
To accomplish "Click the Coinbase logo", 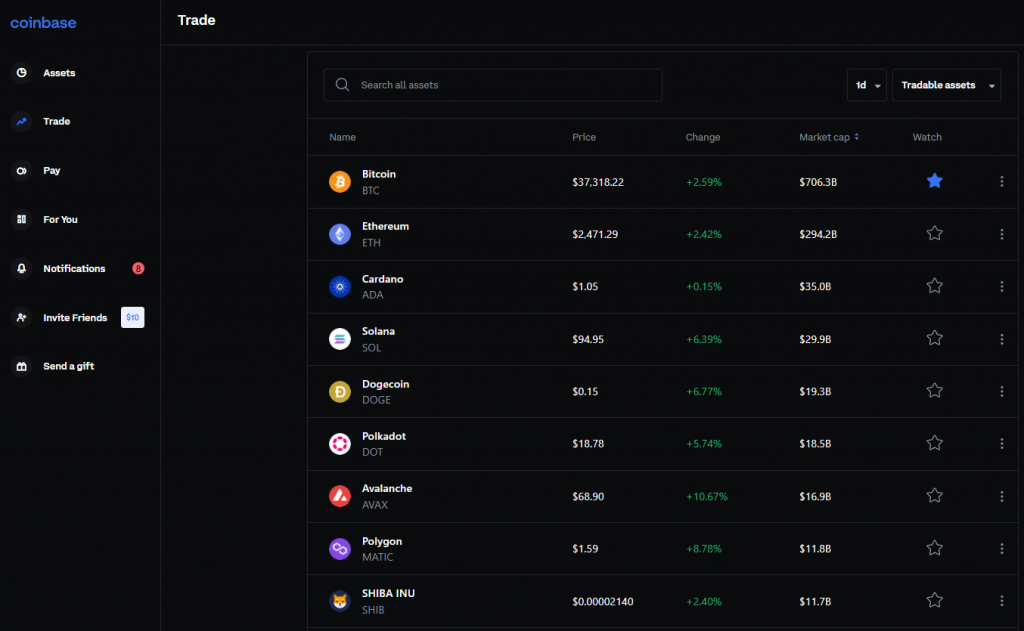I will pos(43,23).
